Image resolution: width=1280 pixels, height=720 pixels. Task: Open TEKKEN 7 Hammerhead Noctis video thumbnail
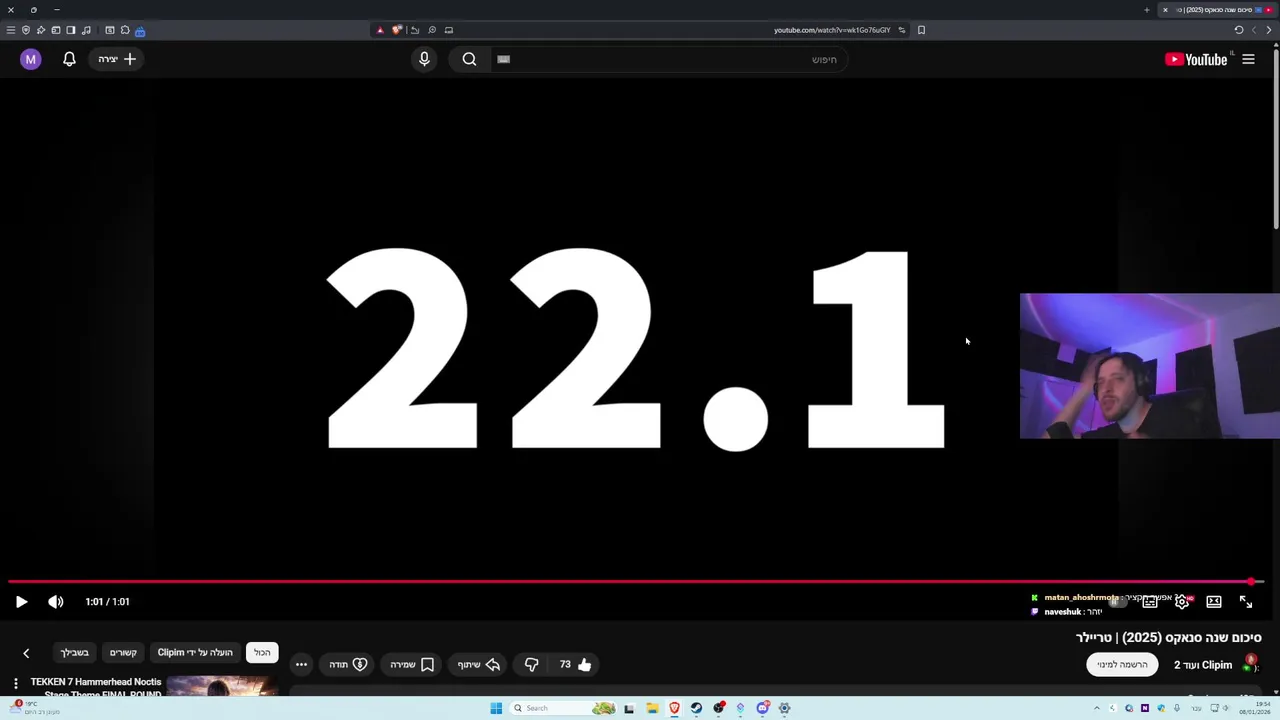point(222,686)
